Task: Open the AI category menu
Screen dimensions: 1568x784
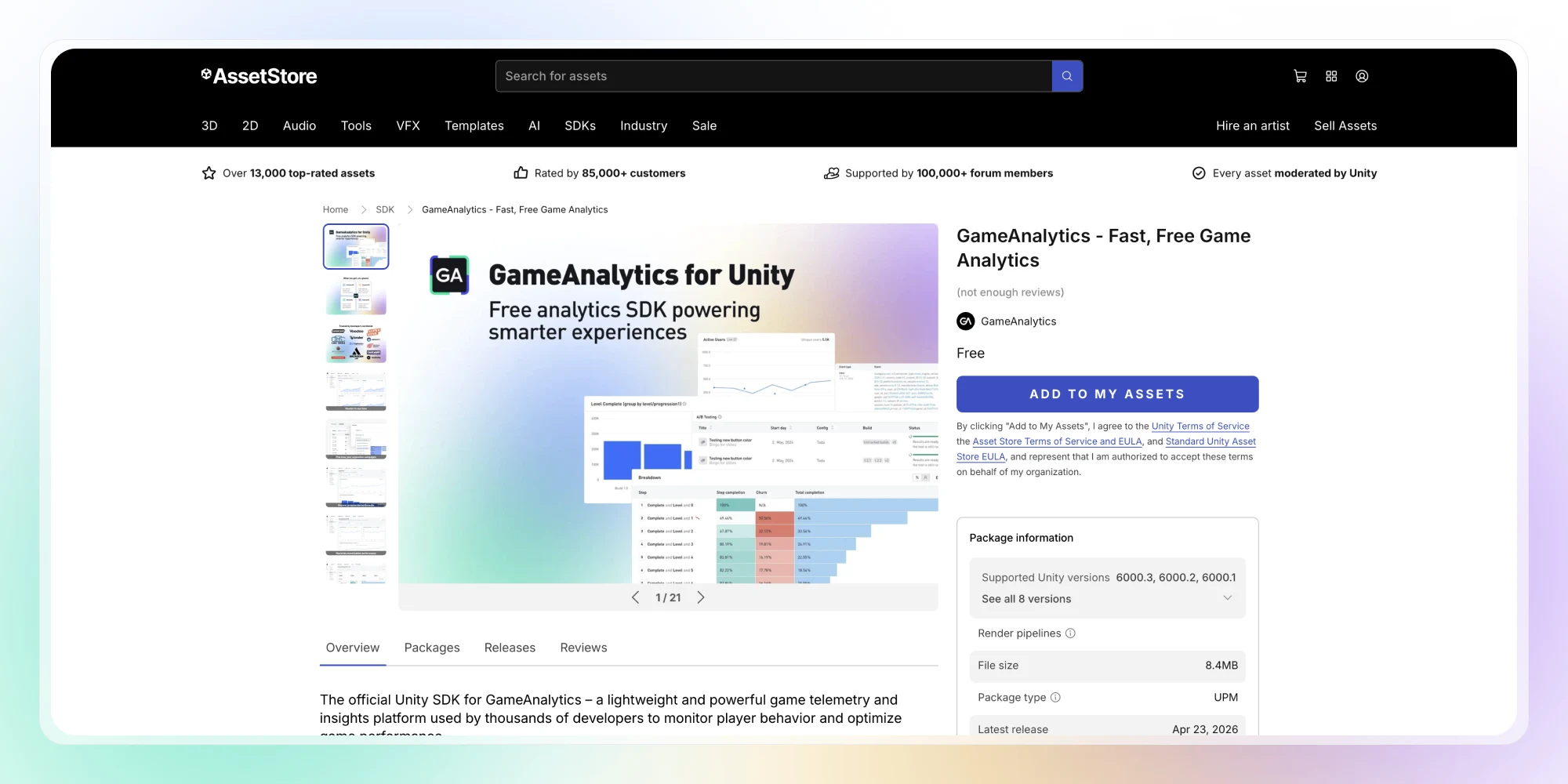Action: [x=535, y=125]
